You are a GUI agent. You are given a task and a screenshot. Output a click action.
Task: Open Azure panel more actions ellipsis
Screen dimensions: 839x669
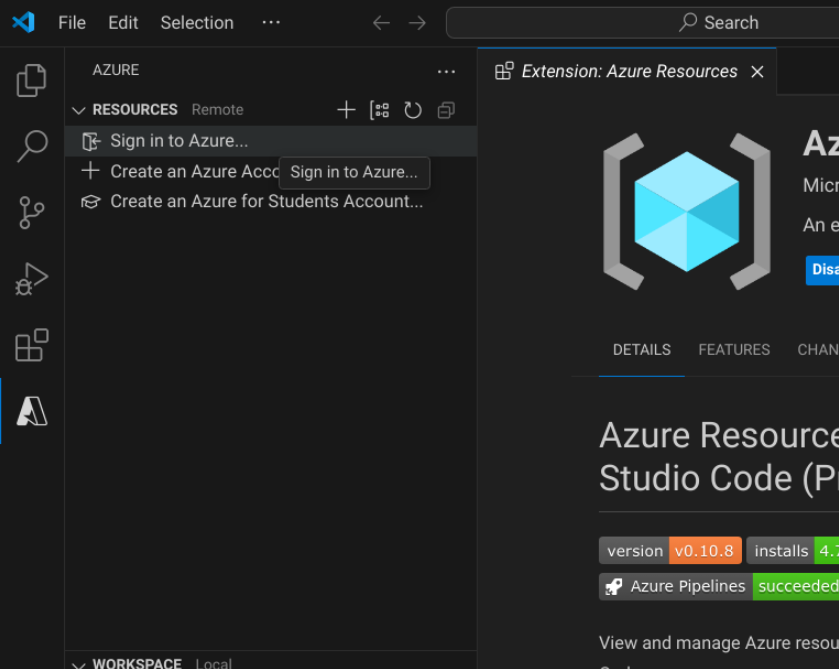446,71
